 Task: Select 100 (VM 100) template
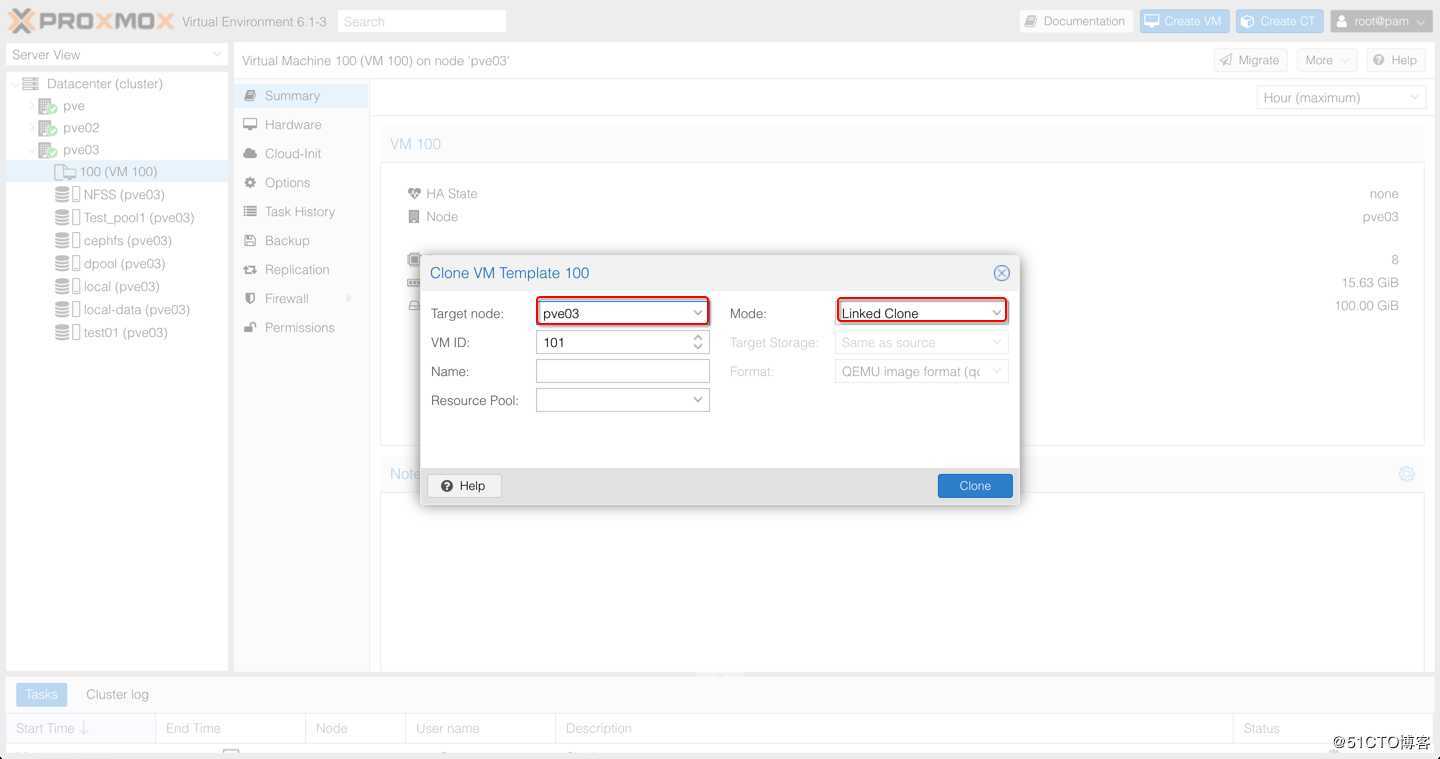pyautogui.click(x=118, y=172)
